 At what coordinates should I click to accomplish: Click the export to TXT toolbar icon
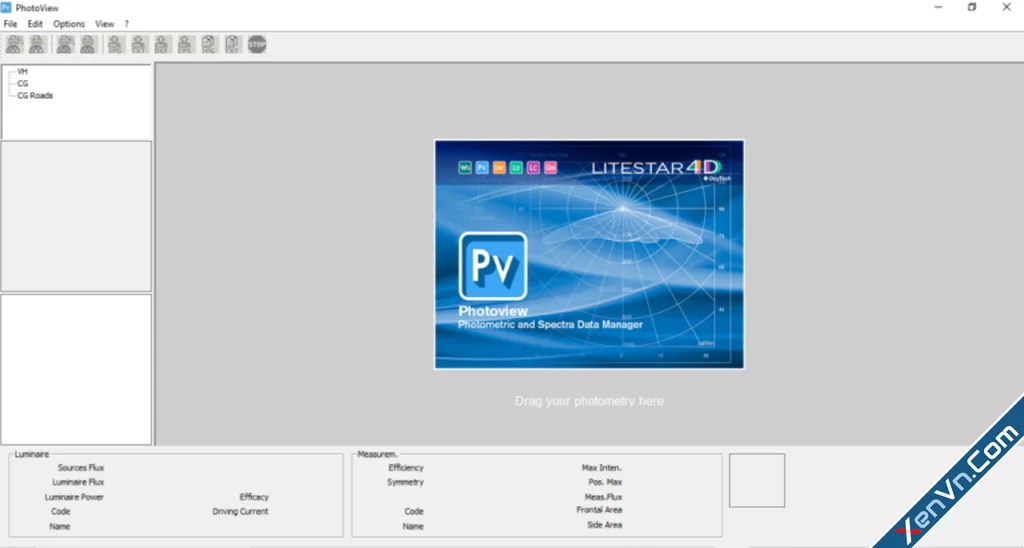tap(139, 44)
